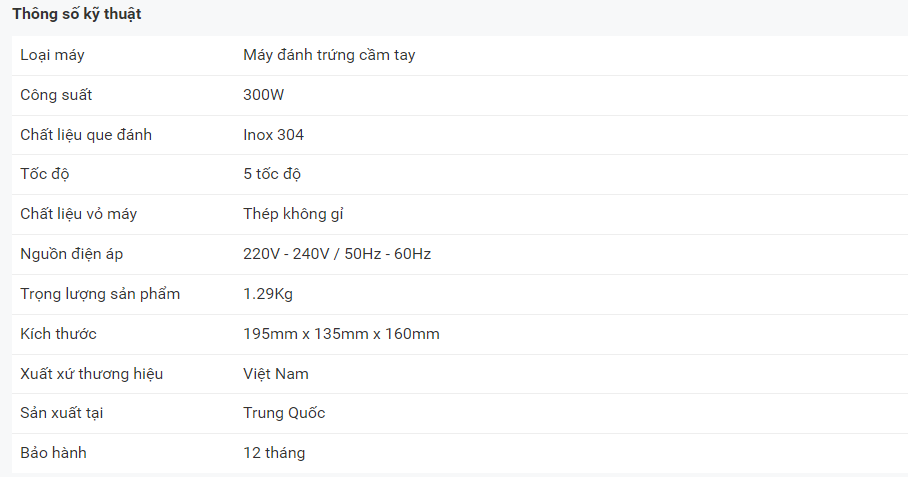Click the 'Thông số kỹ thuật' heading

77,14
